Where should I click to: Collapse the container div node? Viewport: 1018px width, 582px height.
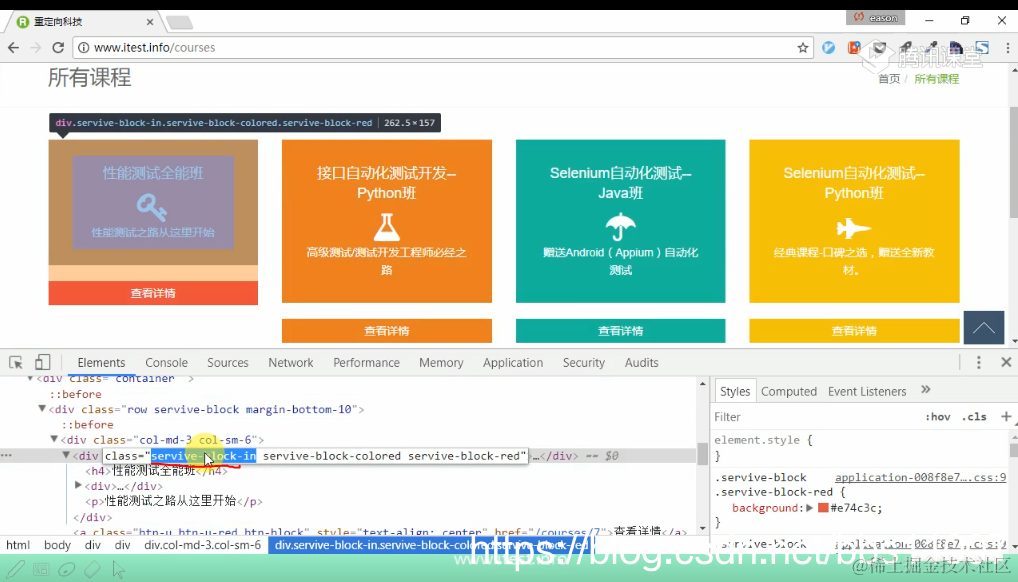point(29,378)
